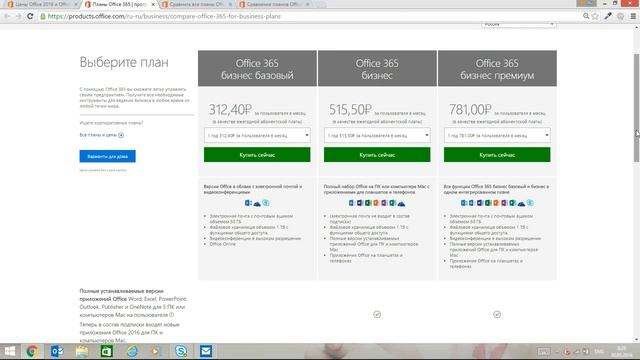Click the 'Office 365 бизнес базовый' header
Image resolution: width=640 pixels, height=360 pixels.
(257, 69)
